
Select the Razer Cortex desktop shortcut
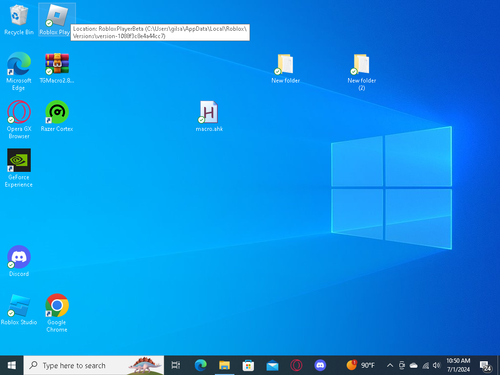click(57, 116)
